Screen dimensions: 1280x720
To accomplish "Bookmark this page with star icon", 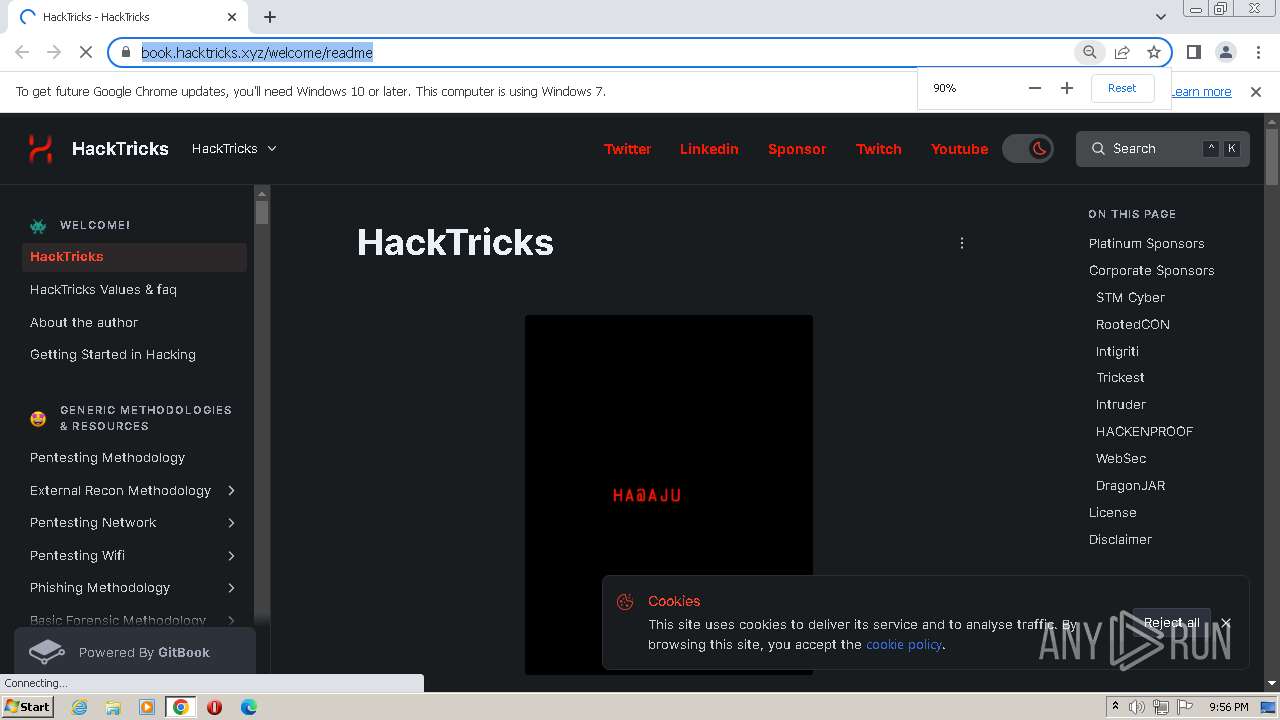I will pyautogui.click(x=1154, y=52).
